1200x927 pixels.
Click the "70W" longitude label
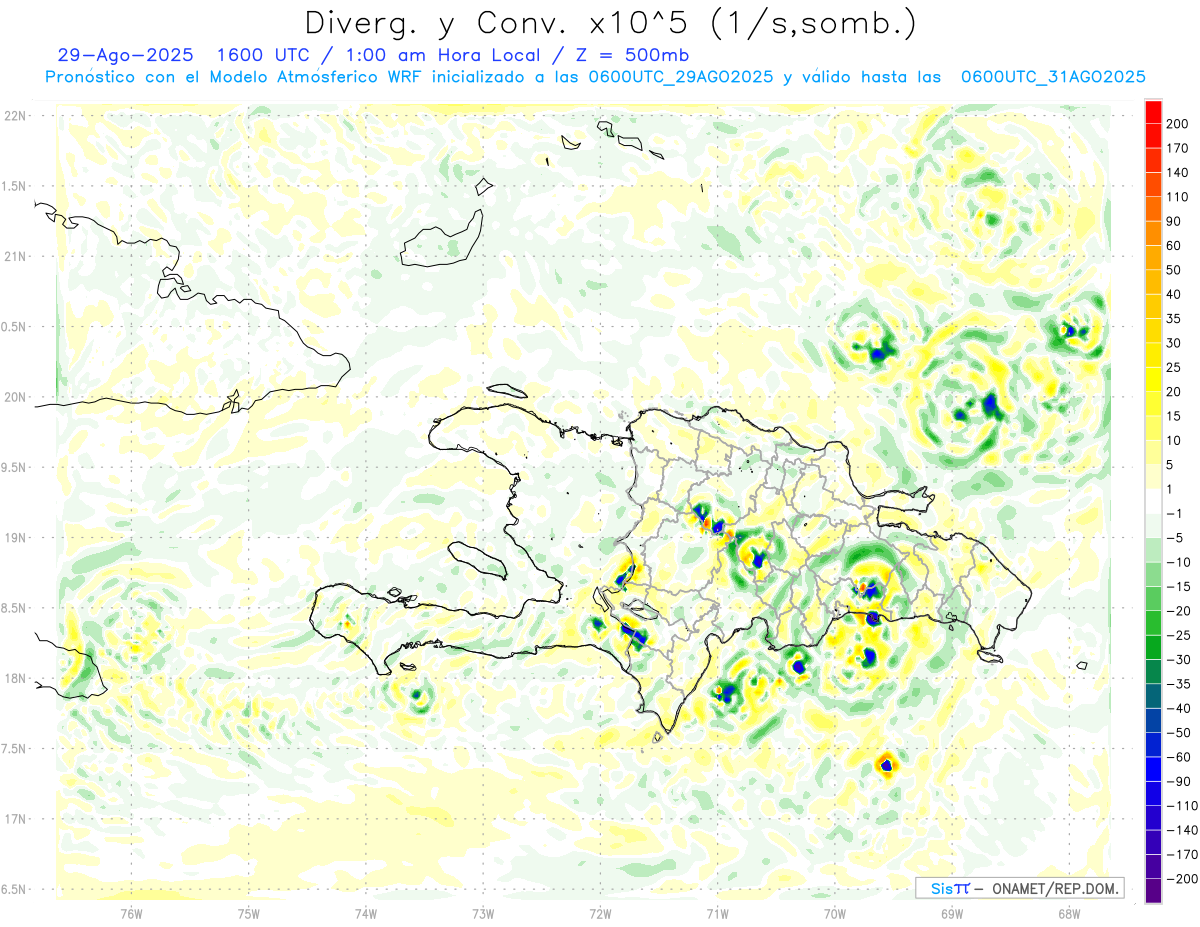[x=835, y=913]
